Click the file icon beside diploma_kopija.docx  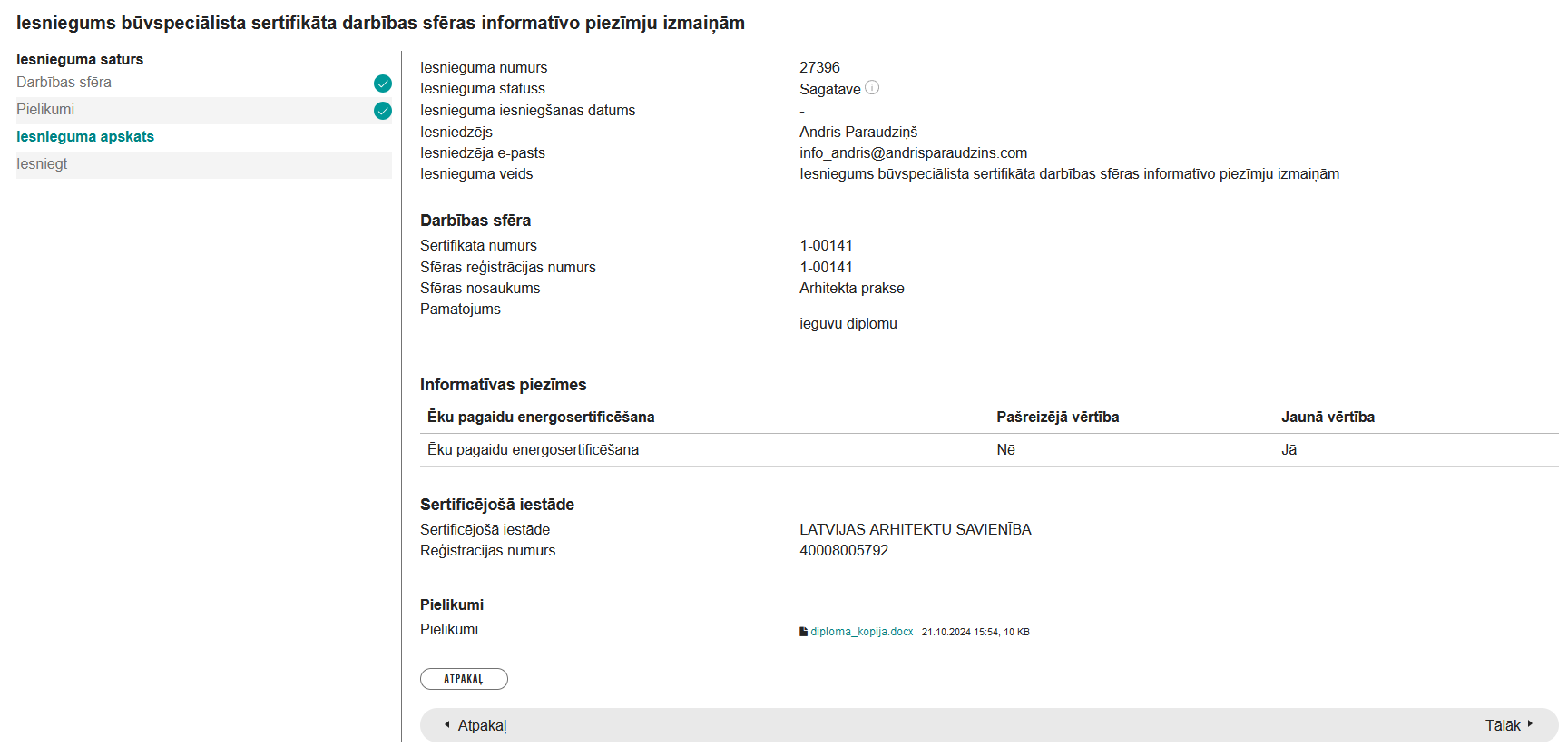pyautogui.click(x=803, y=632)
